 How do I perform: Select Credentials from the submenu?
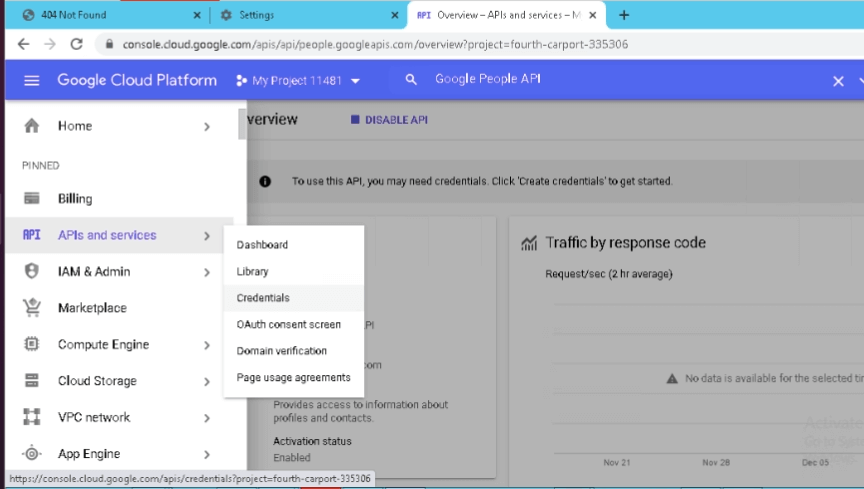(x=294, y=298)
